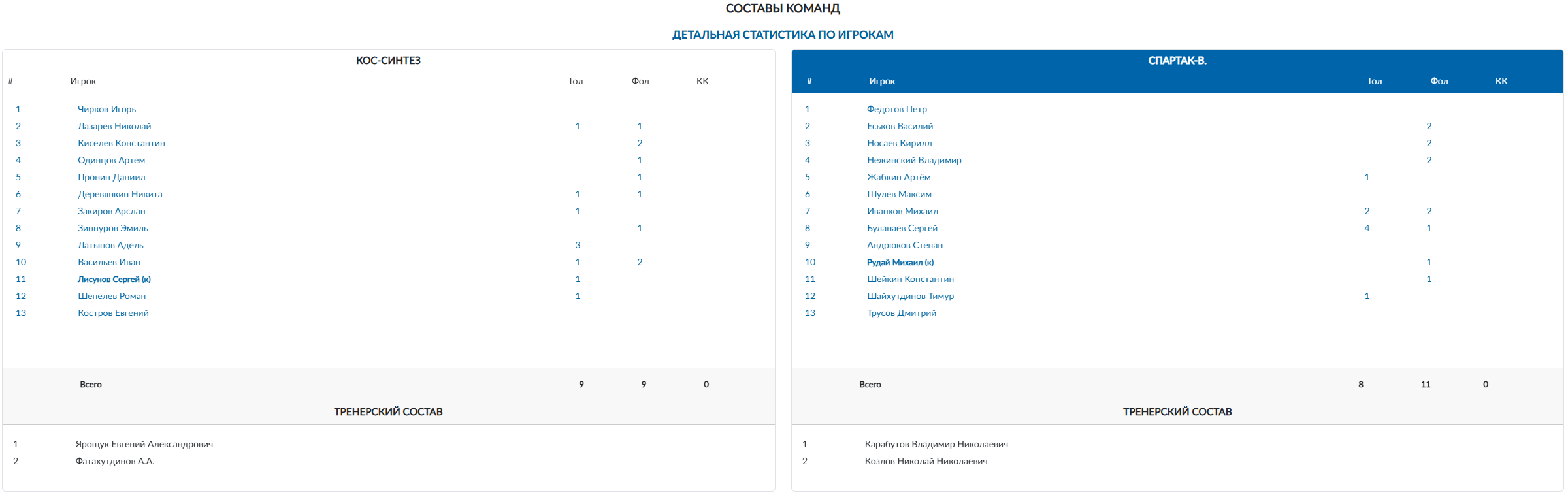View Деревянкин Никита player details
Screen dimensions: 1568x497
pyautogui.click(x=120, y=194)
